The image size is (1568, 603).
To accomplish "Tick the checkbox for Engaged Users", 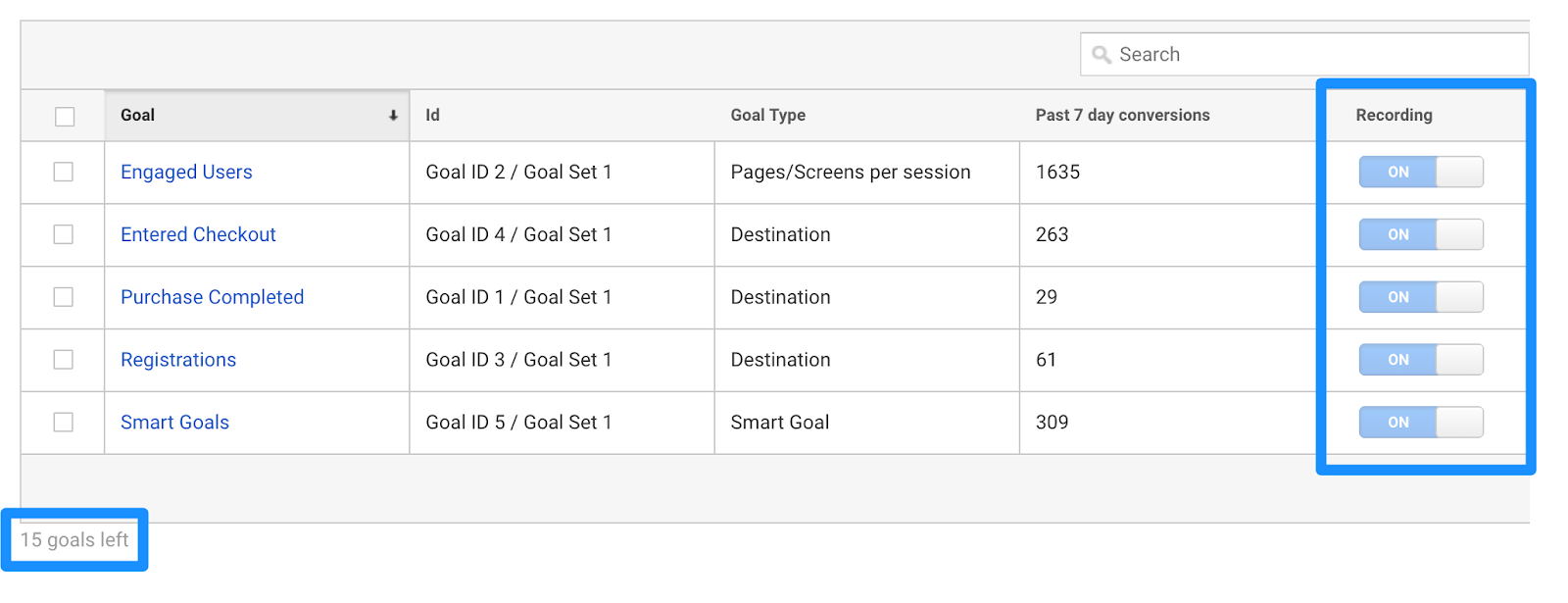I will [64, 173].
